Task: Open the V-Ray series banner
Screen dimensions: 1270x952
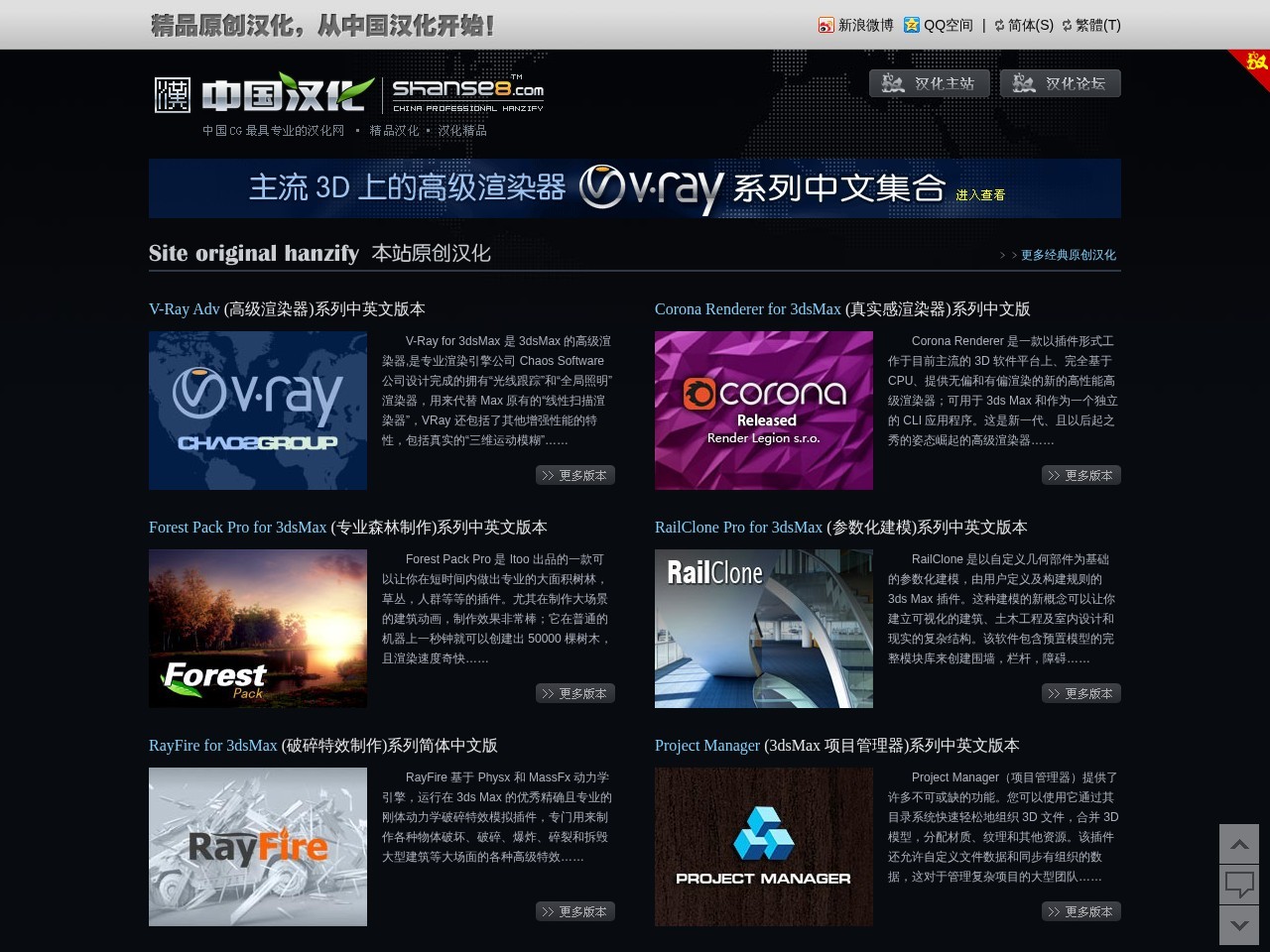Action: tap(635, 188)
